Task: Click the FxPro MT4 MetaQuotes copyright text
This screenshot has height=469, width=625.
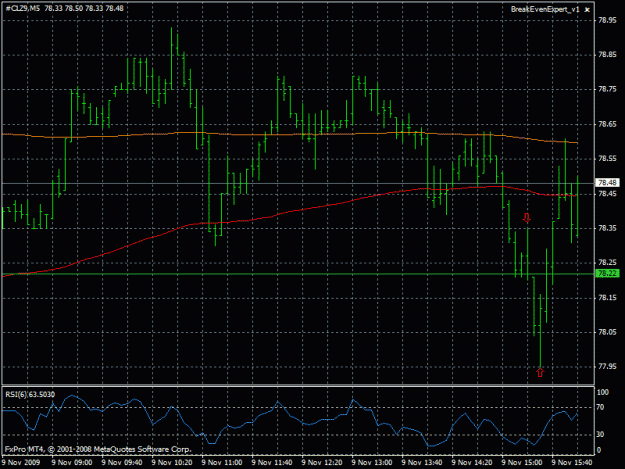Action: [98, 449]
